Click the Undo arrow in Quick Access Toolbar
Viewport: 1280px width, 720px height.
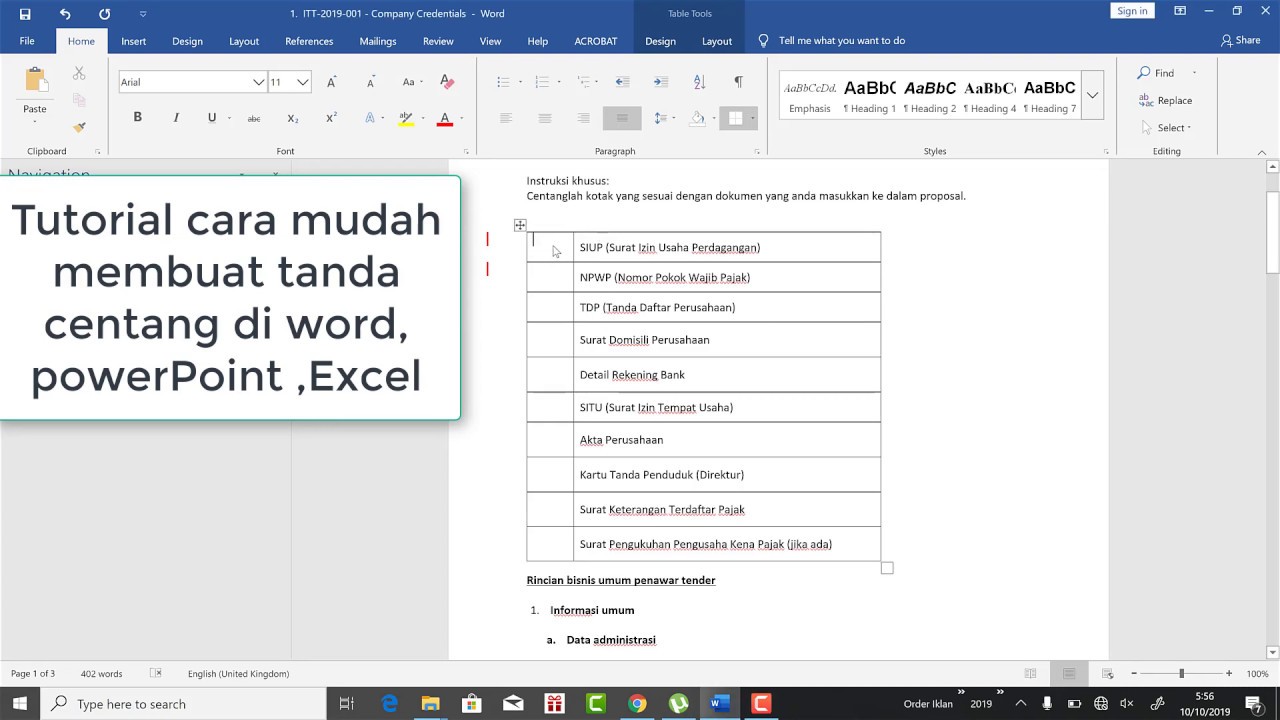65,14
